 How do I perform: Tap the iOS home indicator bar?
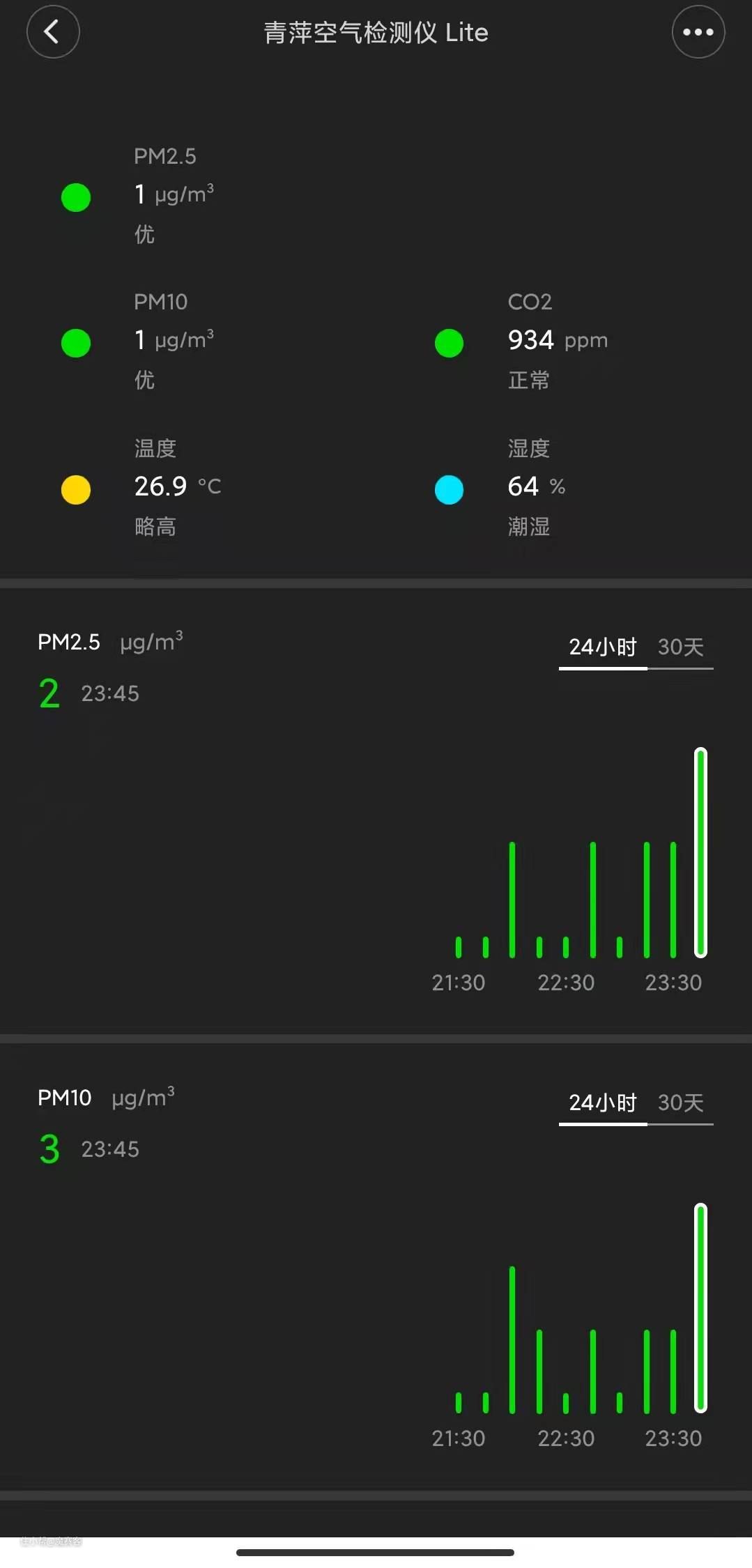(x=375, y=1552)
